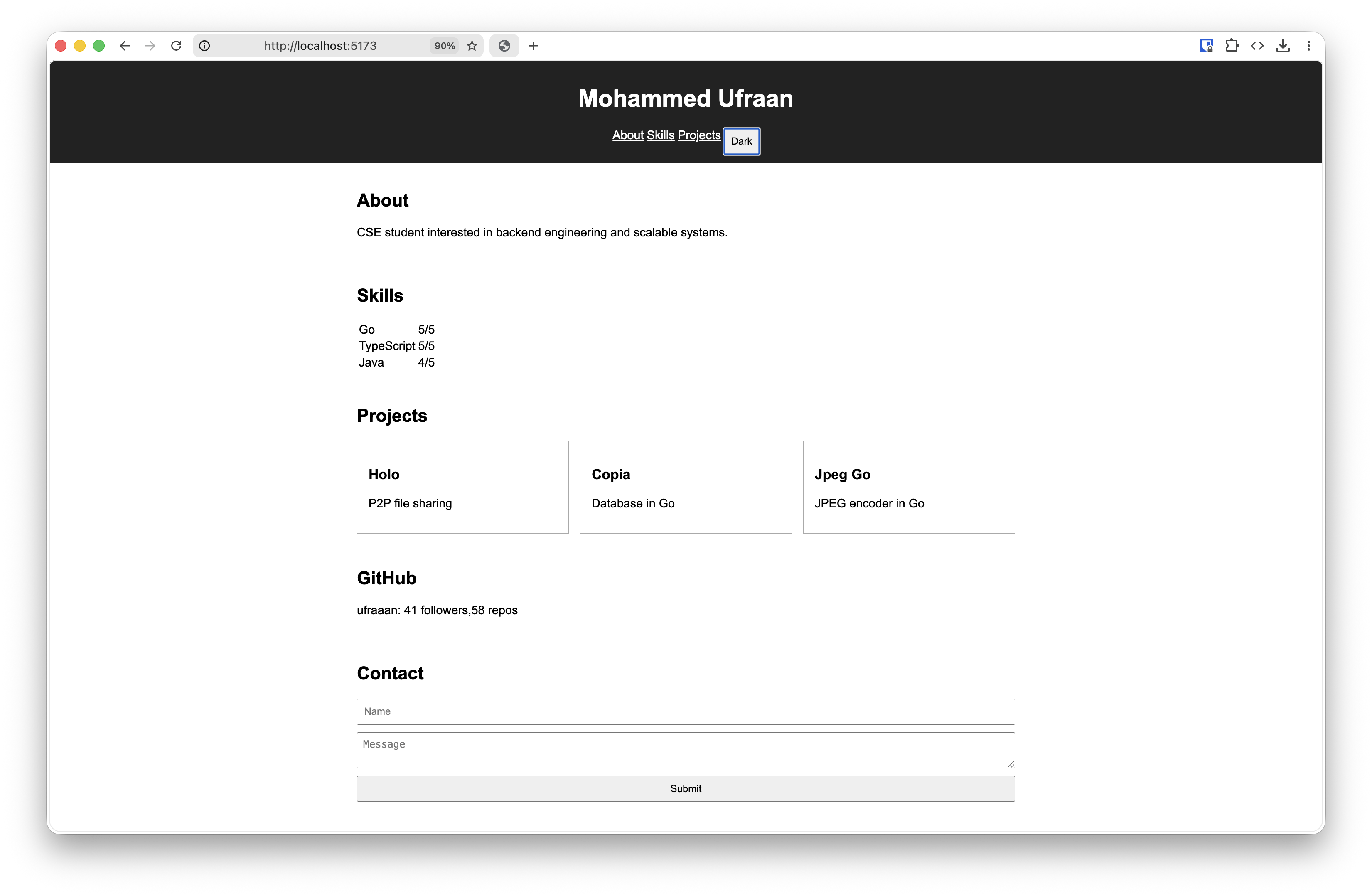Show downloads with the download icon
This screenshot has height=896, width=1372.
pos(1283,46)
